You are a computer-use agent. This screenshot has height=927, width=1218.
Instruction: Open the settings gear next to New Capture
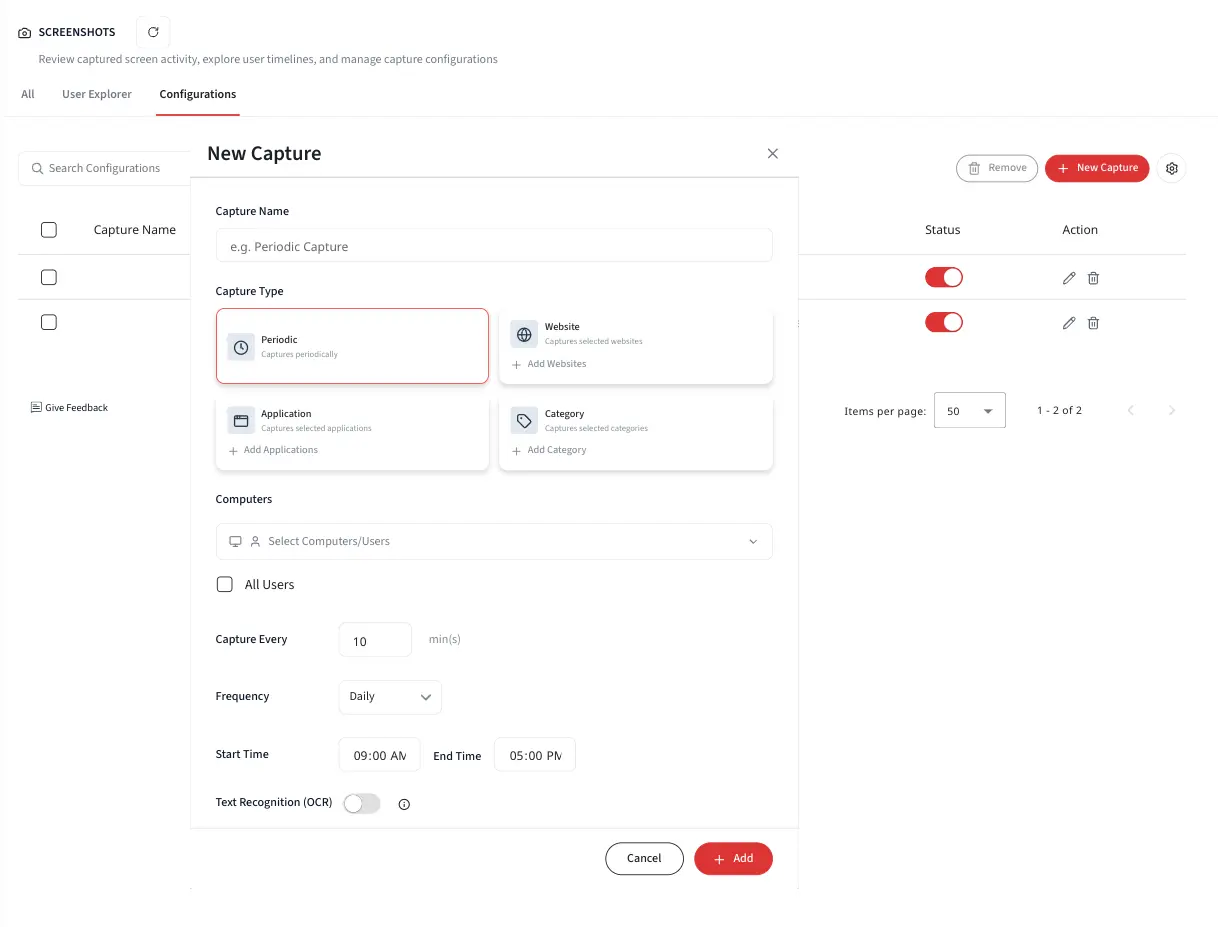(x=1172, y=168)
